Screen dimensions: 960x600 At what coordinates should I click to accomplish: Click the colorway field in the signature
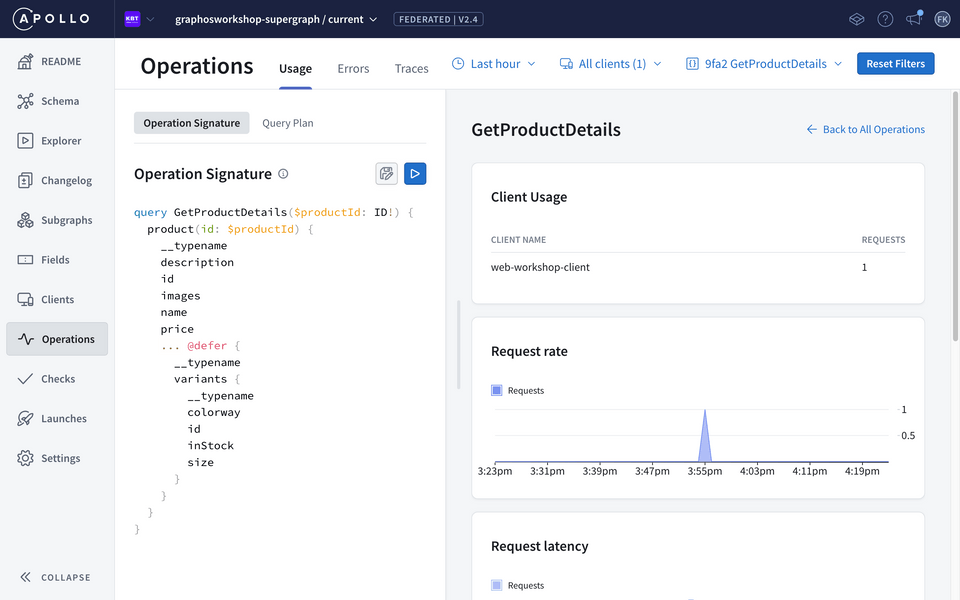click(214, 413)
